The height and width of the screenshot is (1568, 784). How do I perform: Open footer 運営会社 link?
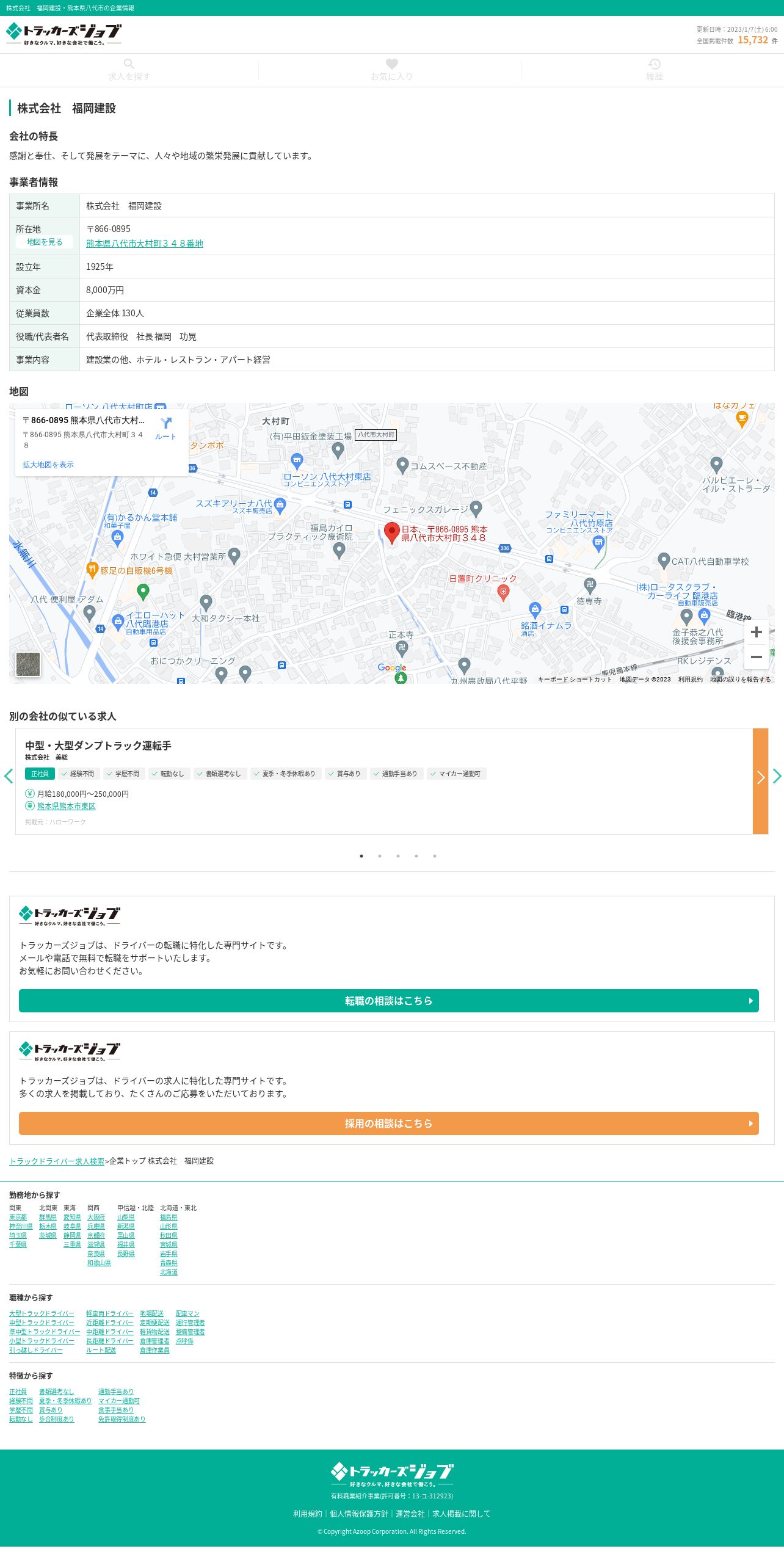410,1514
